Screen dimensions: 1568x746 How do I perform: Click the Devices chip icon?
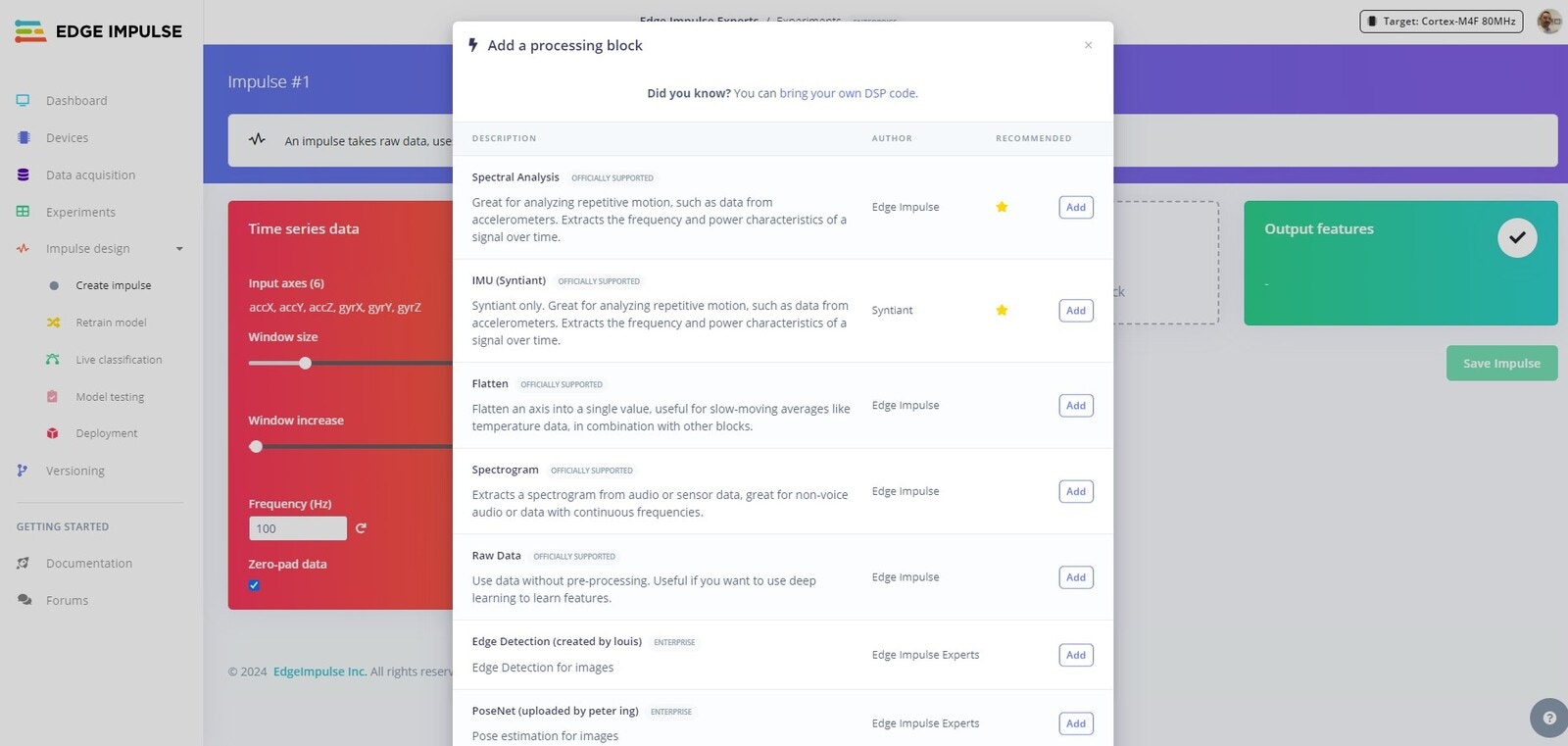[x=23, y=137]
